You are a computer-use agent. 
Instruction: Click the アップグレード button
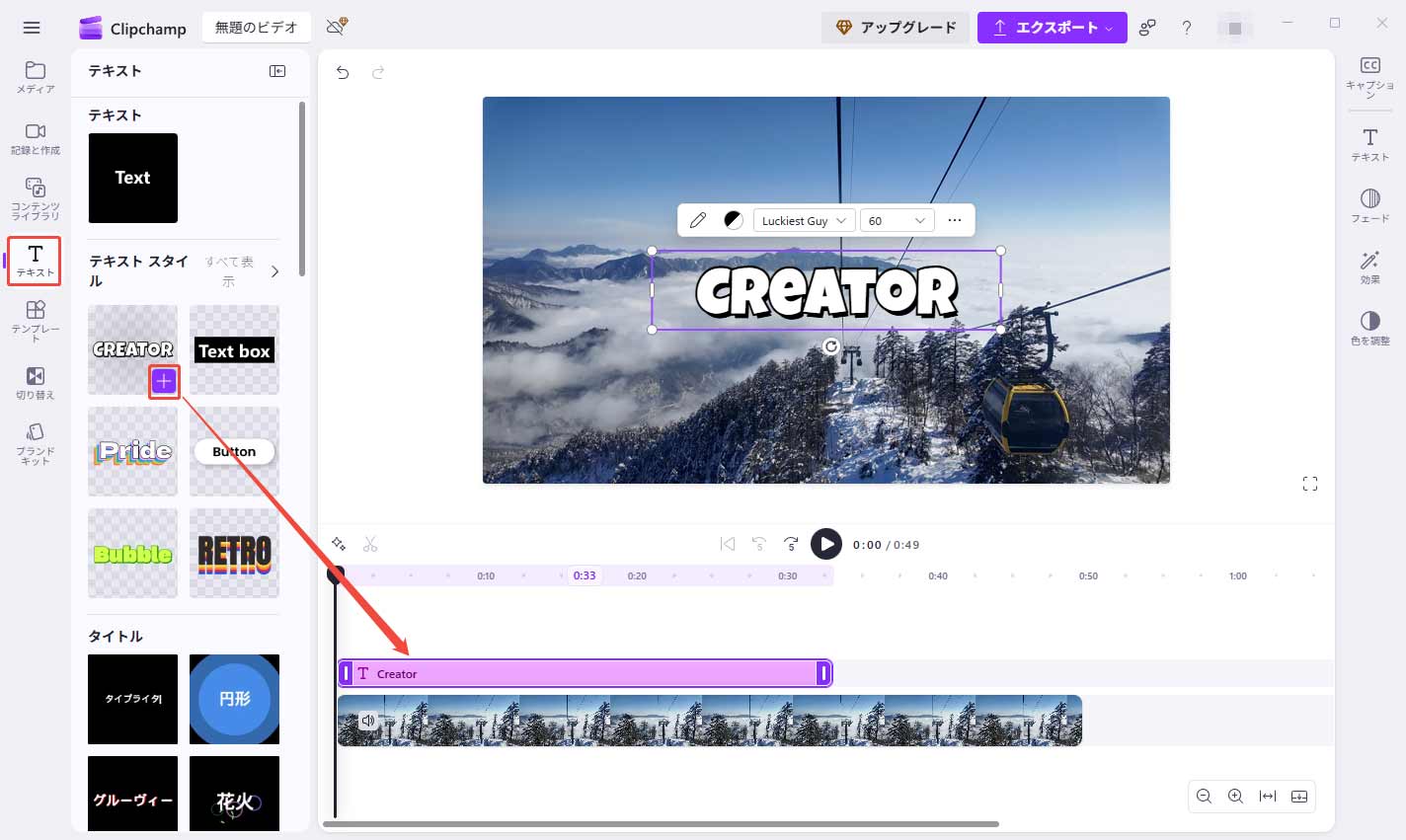[896, 28]
